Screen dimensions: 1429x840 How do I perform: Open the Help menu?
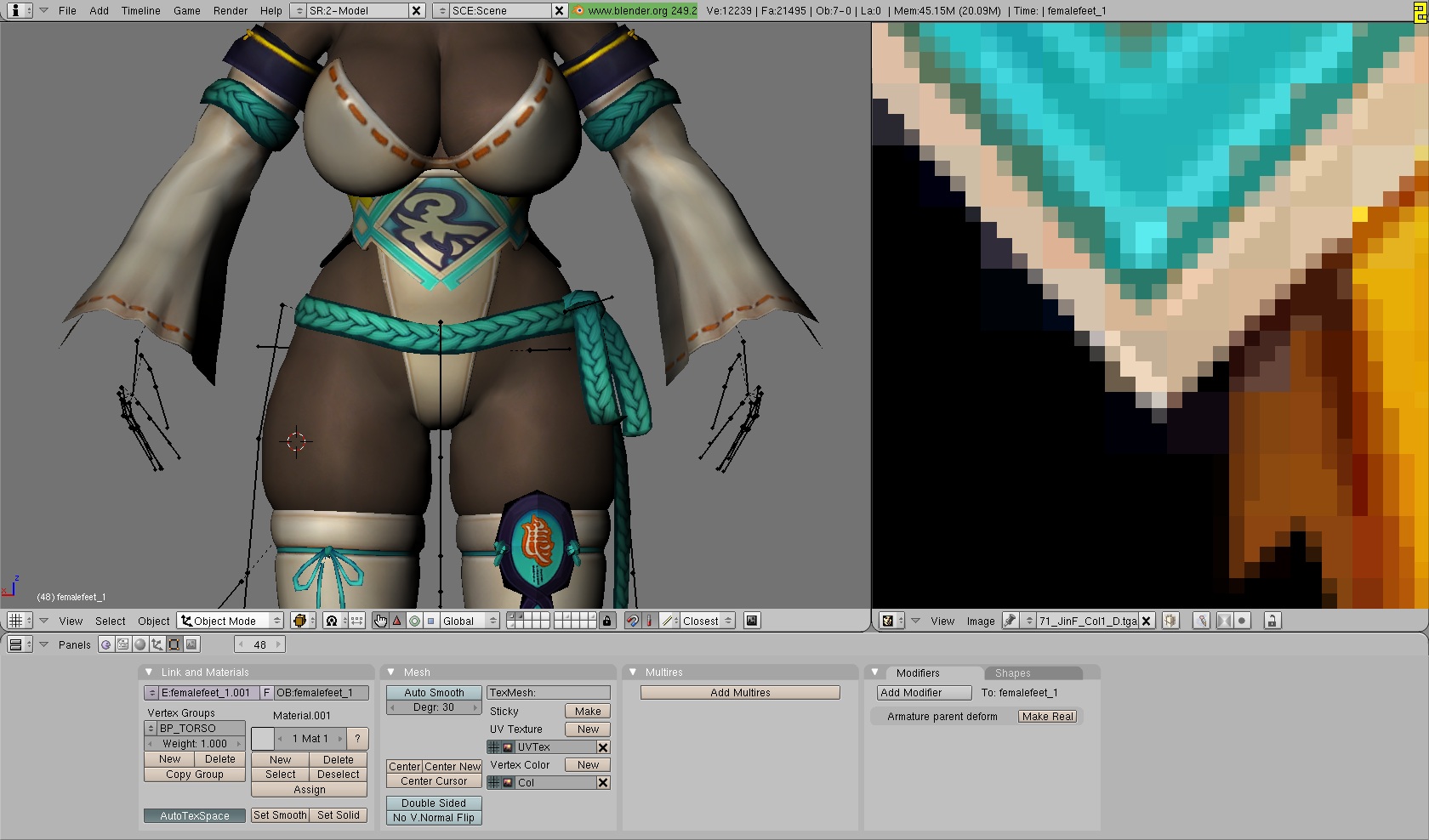click(x=271, y=11)
